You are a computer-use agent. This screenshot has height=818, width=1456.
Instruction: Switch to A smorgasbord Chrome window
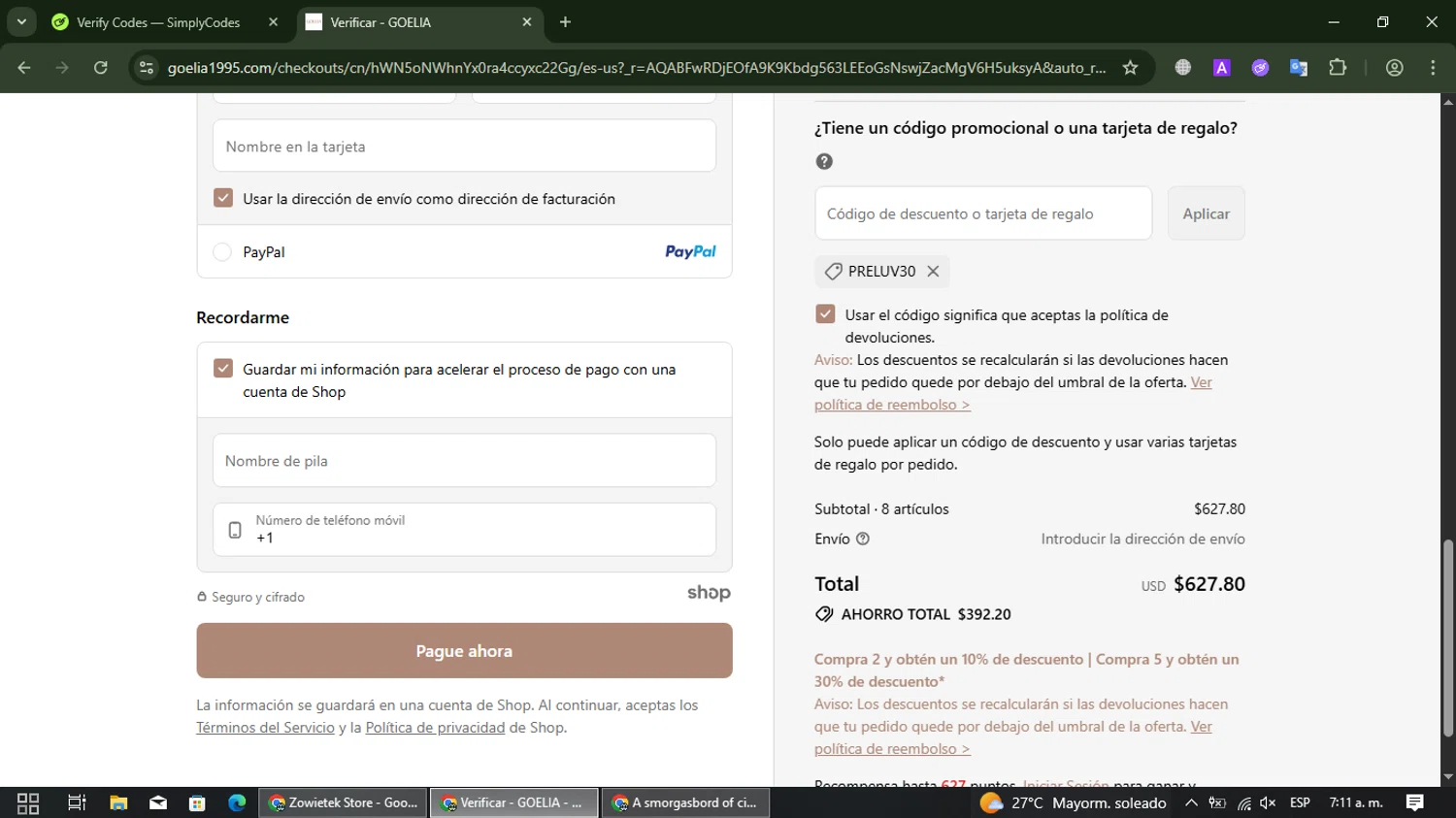(x=686, y=802)
